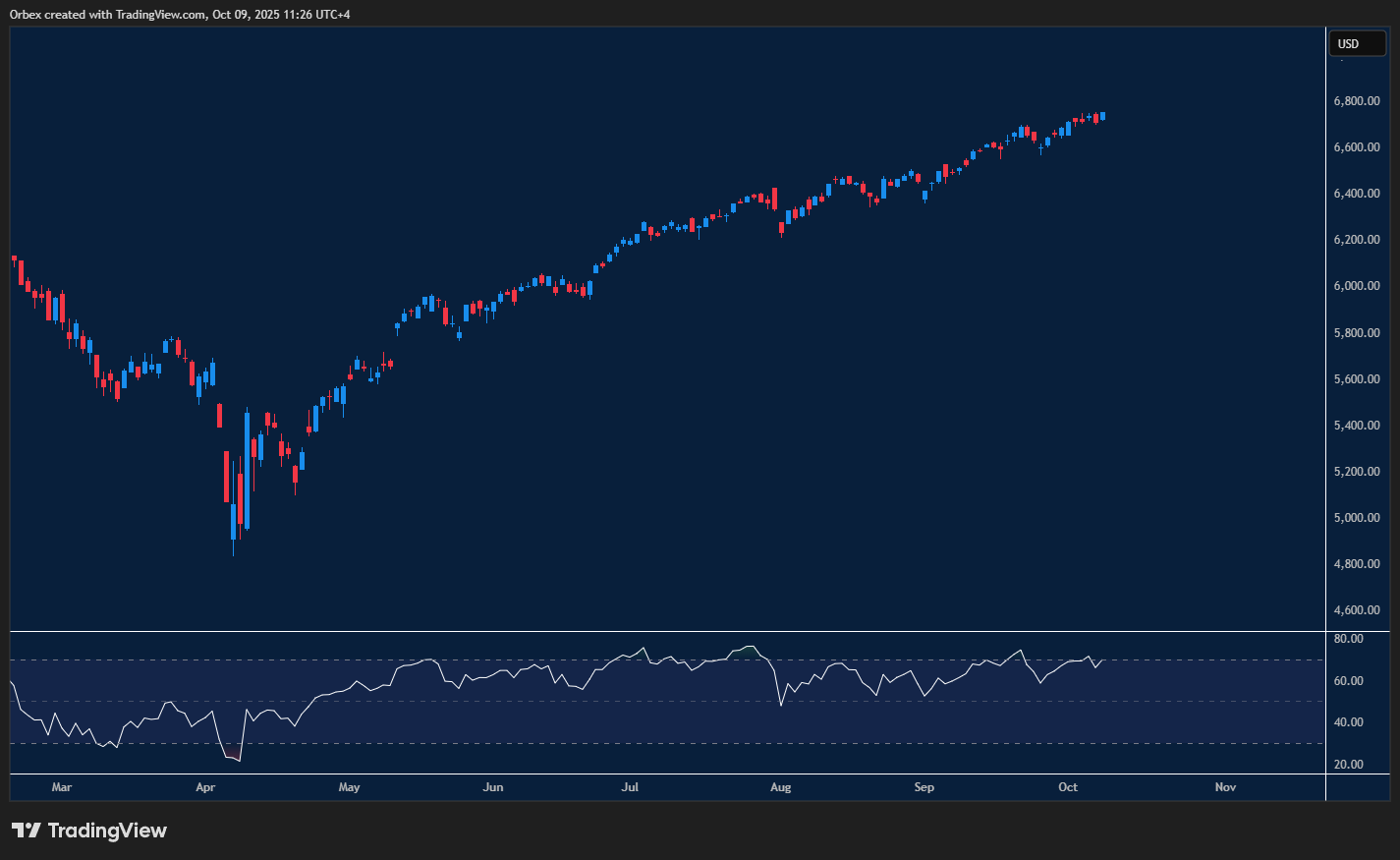The width and height of the screenshot is (1400, 860).
Task: Click the TradingView logo icon
Action: pos(27,831)
